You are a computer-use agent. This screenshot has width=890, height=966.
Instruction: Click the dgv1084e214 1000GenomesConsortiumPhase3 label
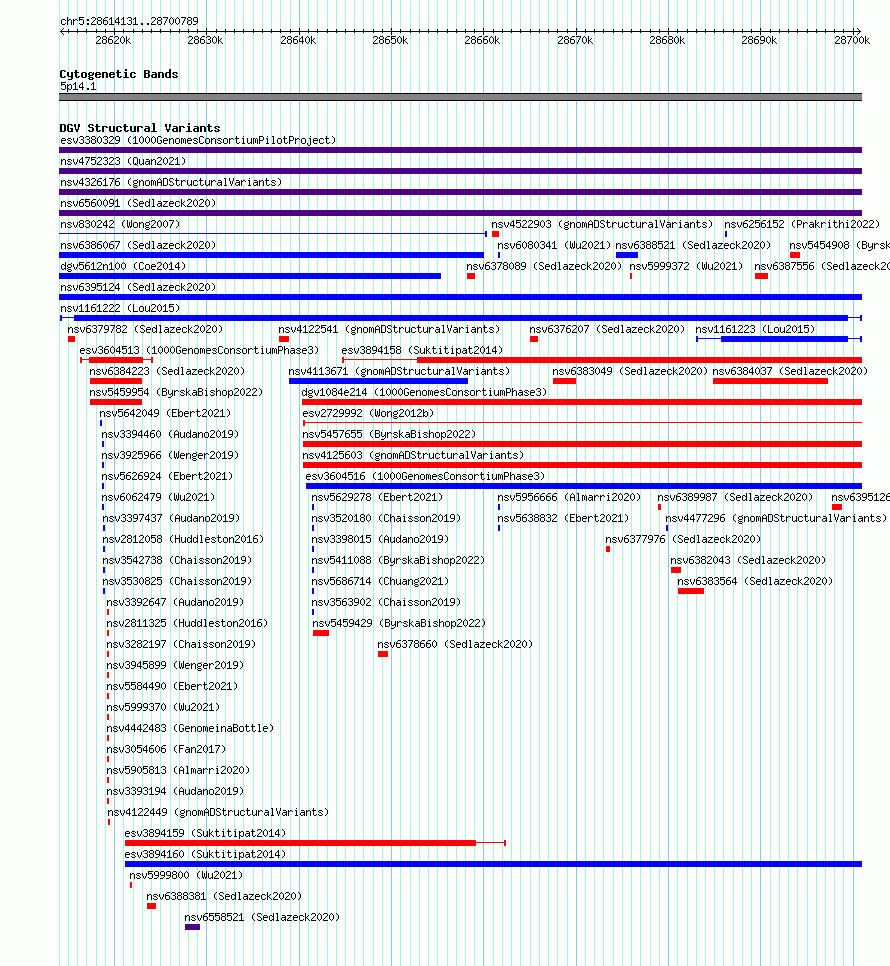pos(424,392)
